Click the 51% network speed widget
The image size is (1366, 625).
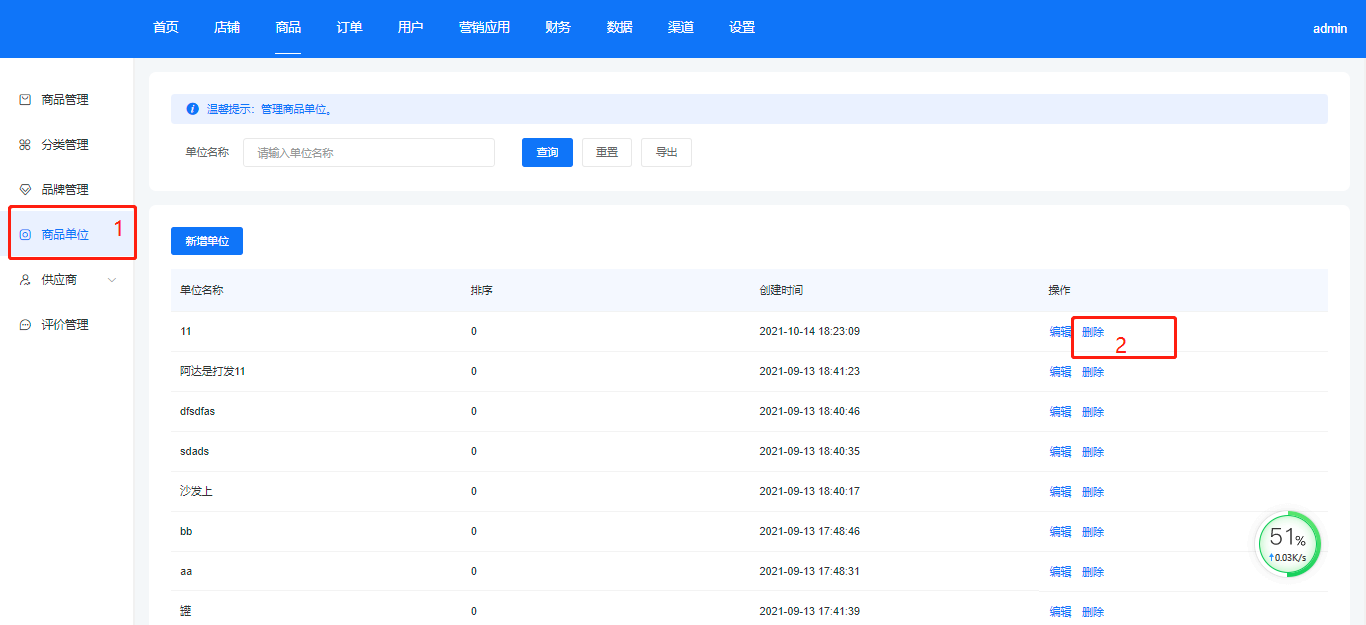coord(1288,545)
